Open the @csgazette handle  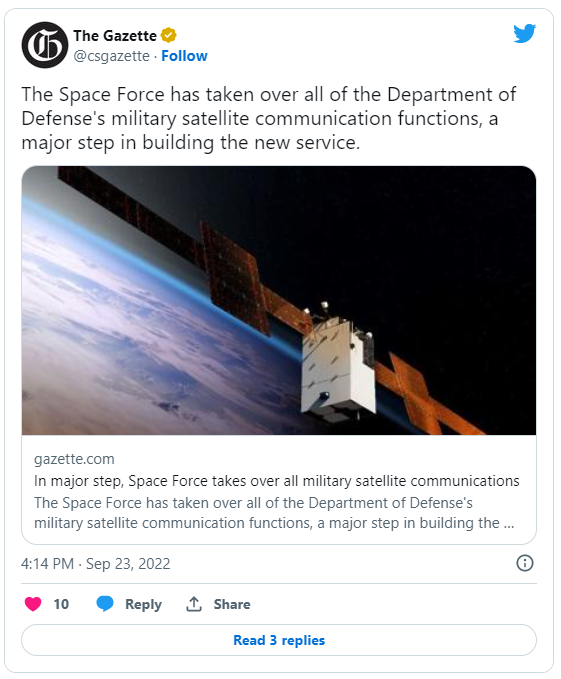(x=112, y=56)
